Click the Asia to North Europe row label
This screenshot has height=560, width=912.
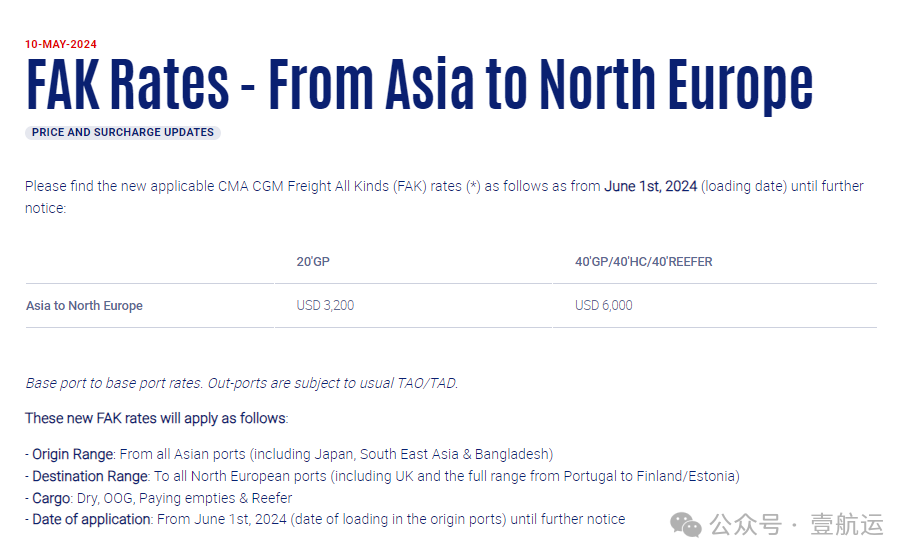pyautogui.click(x=84, y=306)
